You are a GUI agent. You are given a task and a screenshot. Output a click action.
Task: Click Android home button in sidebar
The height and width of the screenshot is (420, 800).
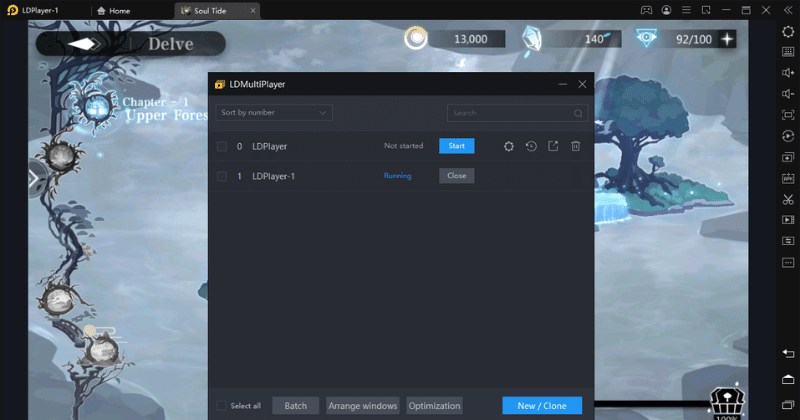point(788,379)
